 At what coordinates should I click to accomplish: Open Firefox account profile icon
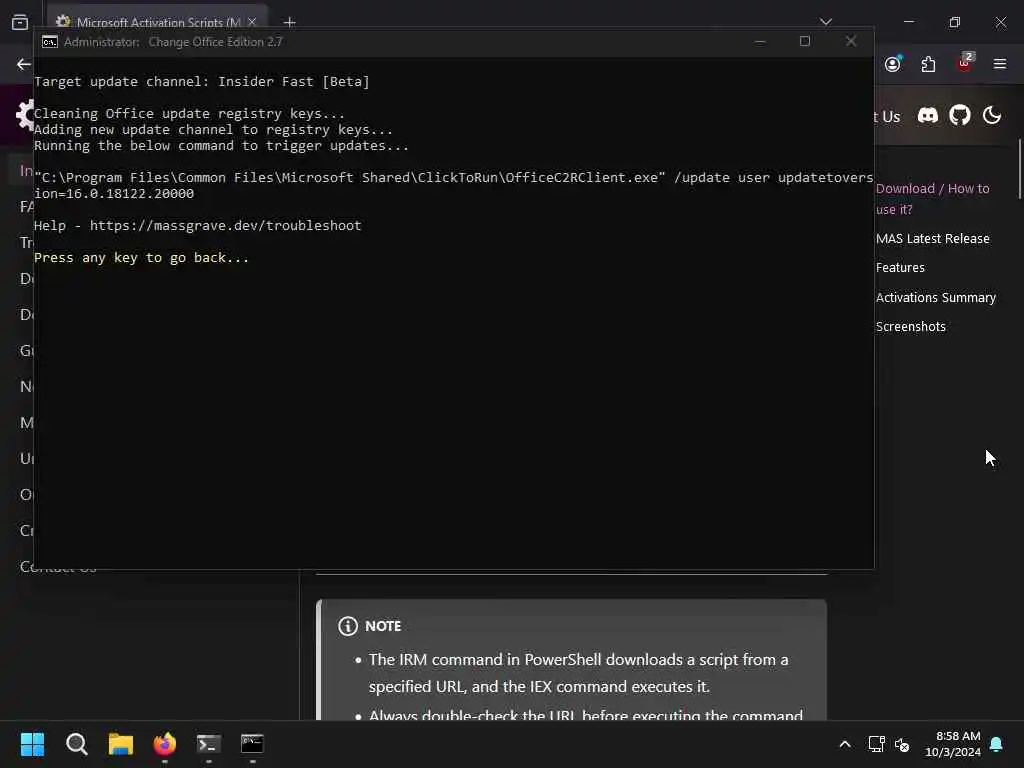coord(893,63)
